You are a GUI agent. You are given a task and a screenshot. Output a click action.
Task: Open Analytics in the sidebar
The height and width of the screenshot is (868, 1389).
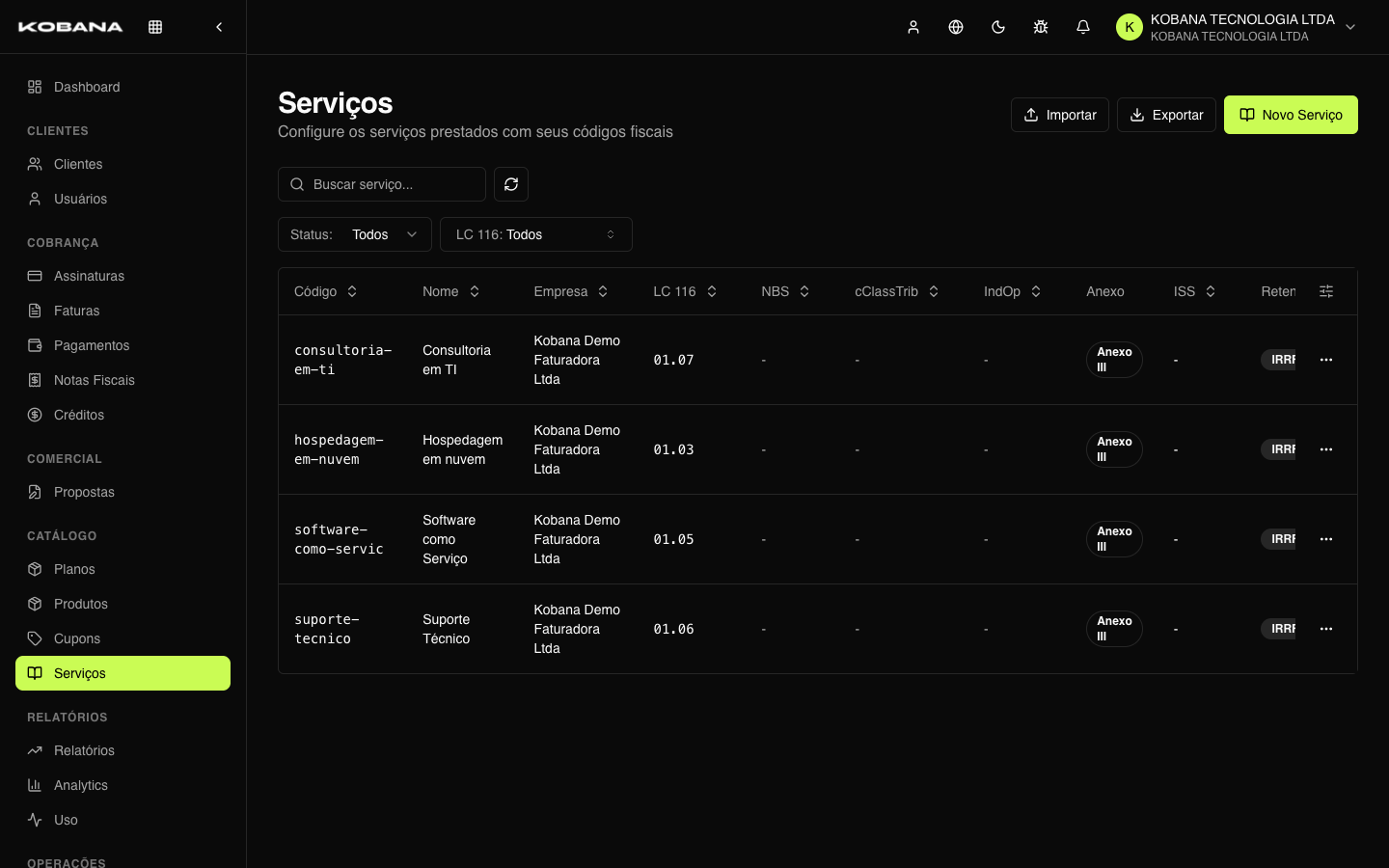point(123,785)
